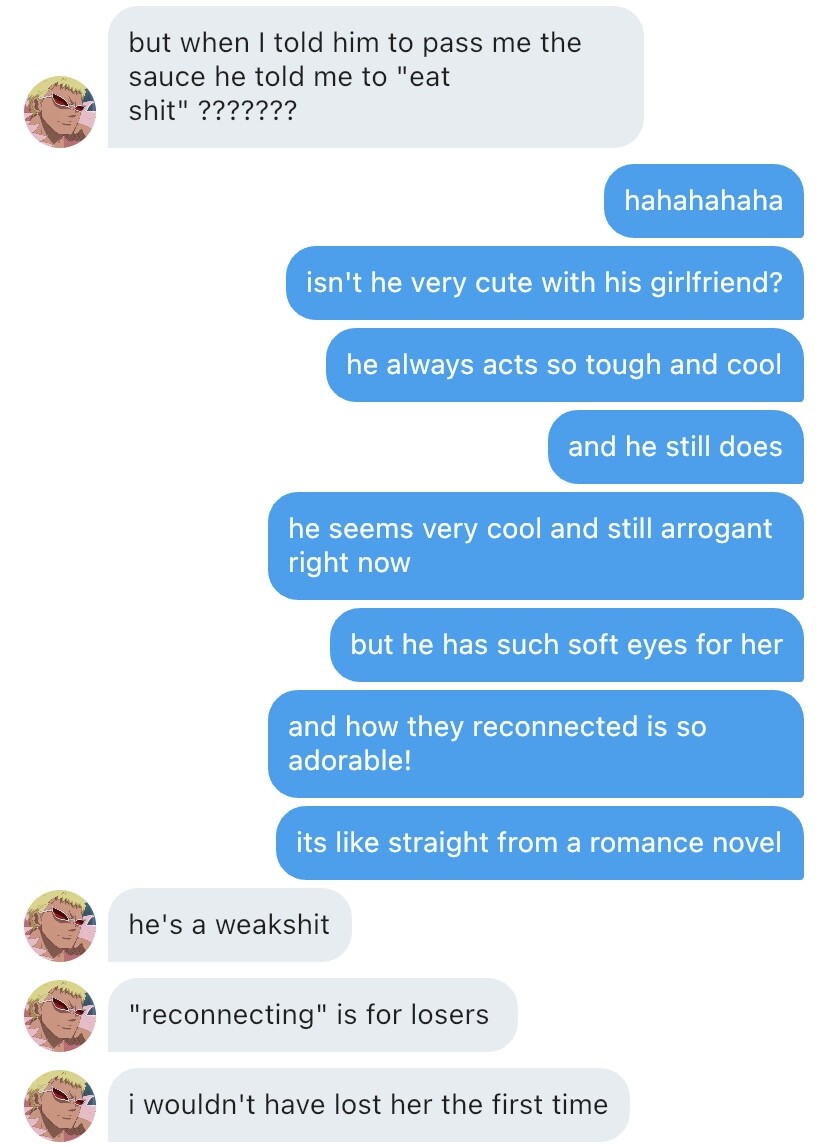The width and height of the screenshot is (828, 1146).
Task: Tap avatar beside "i wouldn't have lost her"
Action: click(x=60, y=1105)
